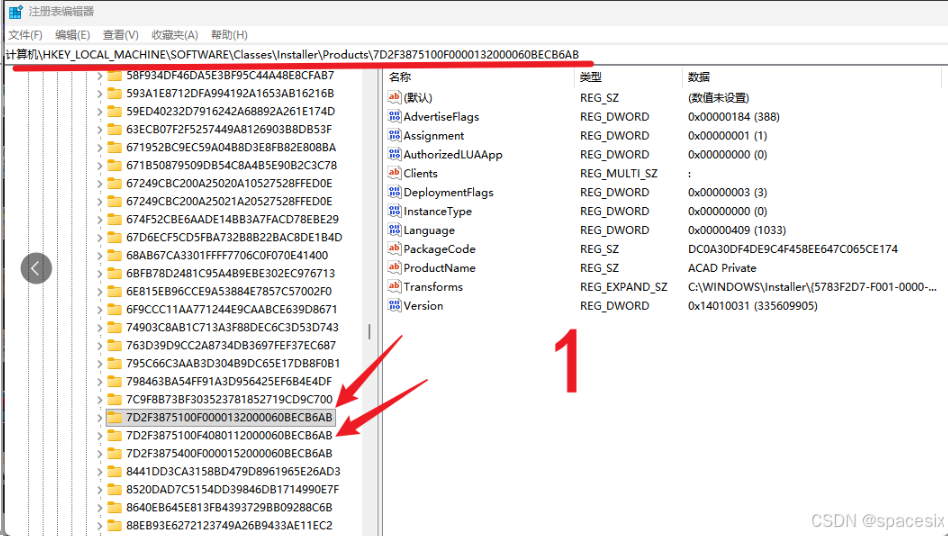Click the Transforms C:\WINDOWS\Installer data
Image resolution: width=948 pixels, height=536 pixels.
click(x=813, y=287)
